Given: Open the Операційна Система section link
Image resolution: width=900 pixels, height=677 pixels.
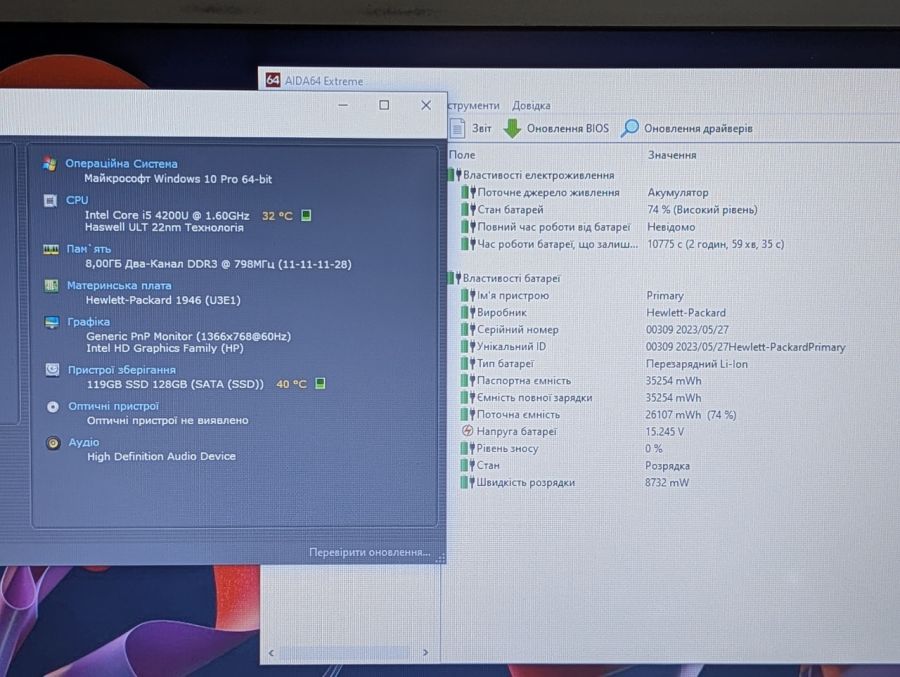Looking at the screenshot, I should (121, 164).
